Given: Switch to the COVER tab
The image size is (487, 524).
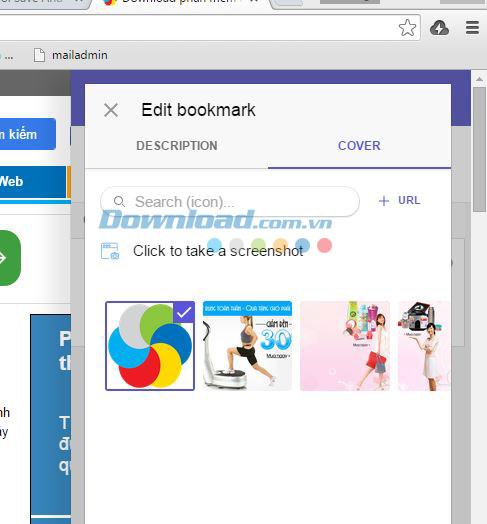Looking at the screenshot, I should click(359, 146).
